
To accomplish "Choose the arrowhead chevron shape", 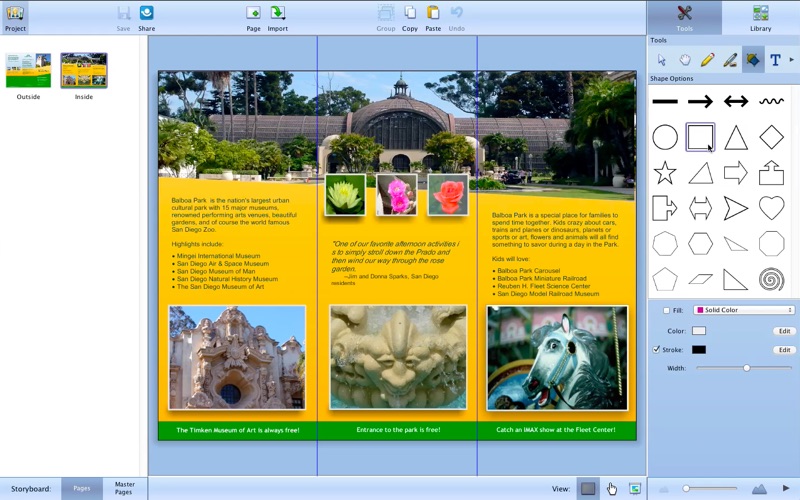I will [x=736, y=208].
